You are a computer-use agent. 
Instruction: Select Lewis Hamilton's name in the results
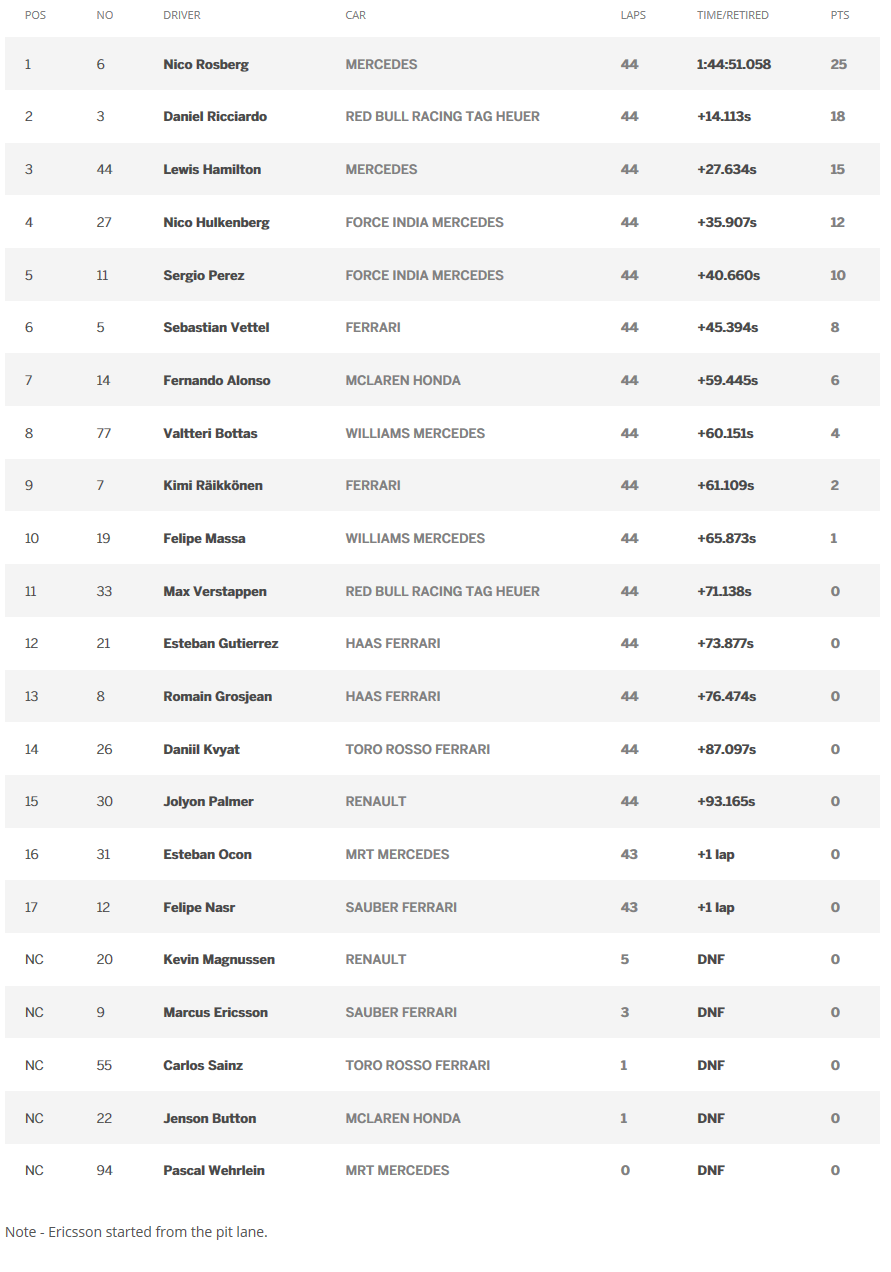[212, 170]
